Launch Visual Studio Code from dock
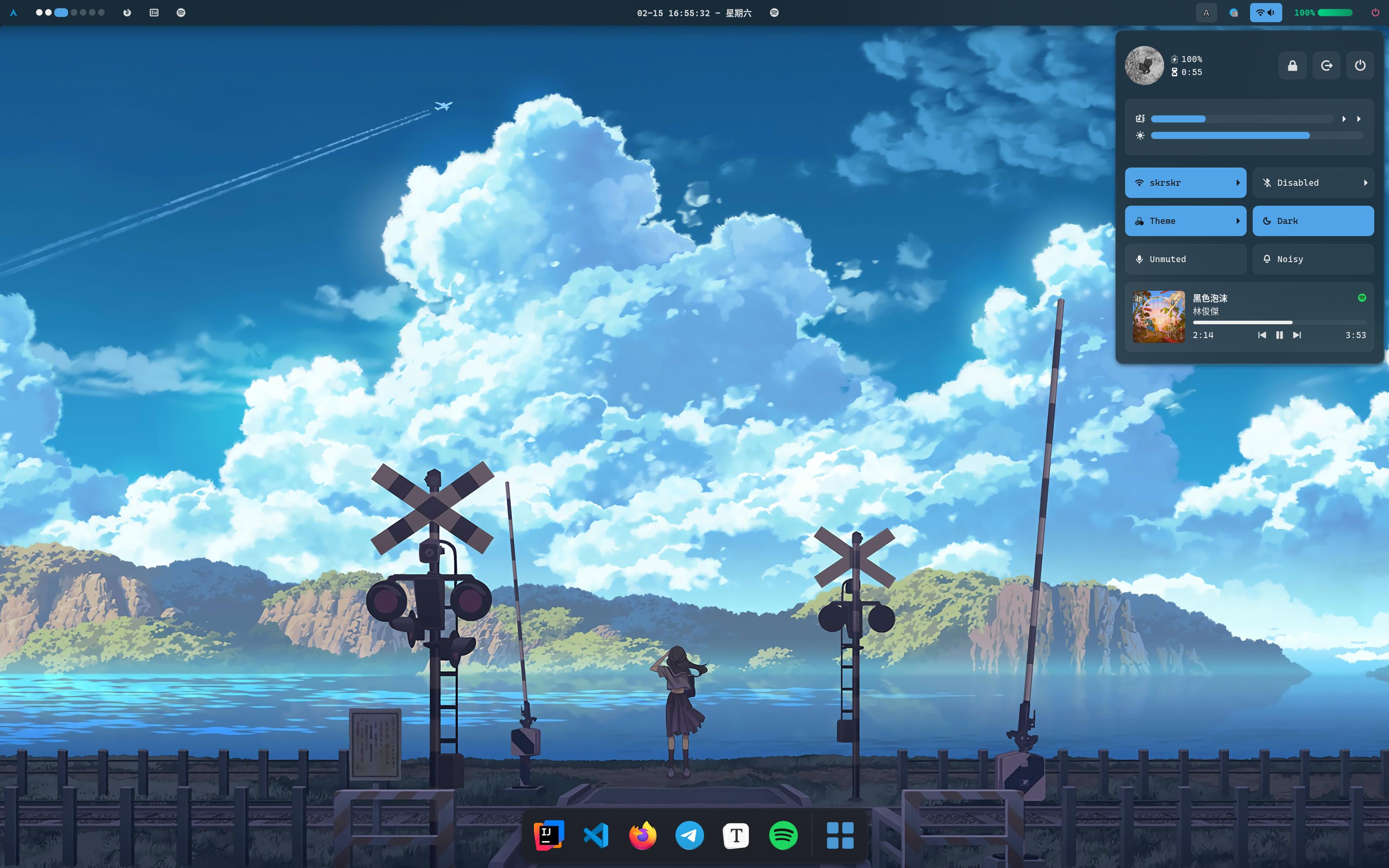Viewport: 1389px width, 868px height. click(596, 835)
